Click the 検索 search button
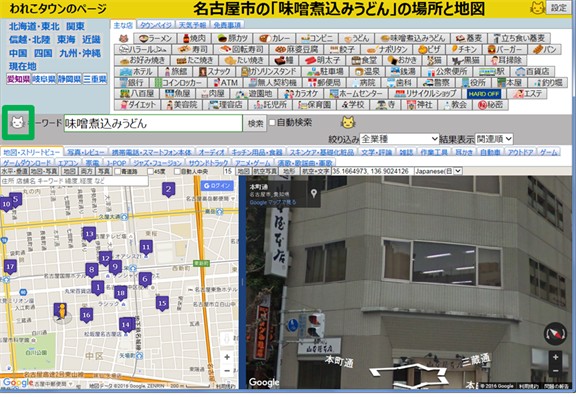Screen dimensions: 576x397 255,123
